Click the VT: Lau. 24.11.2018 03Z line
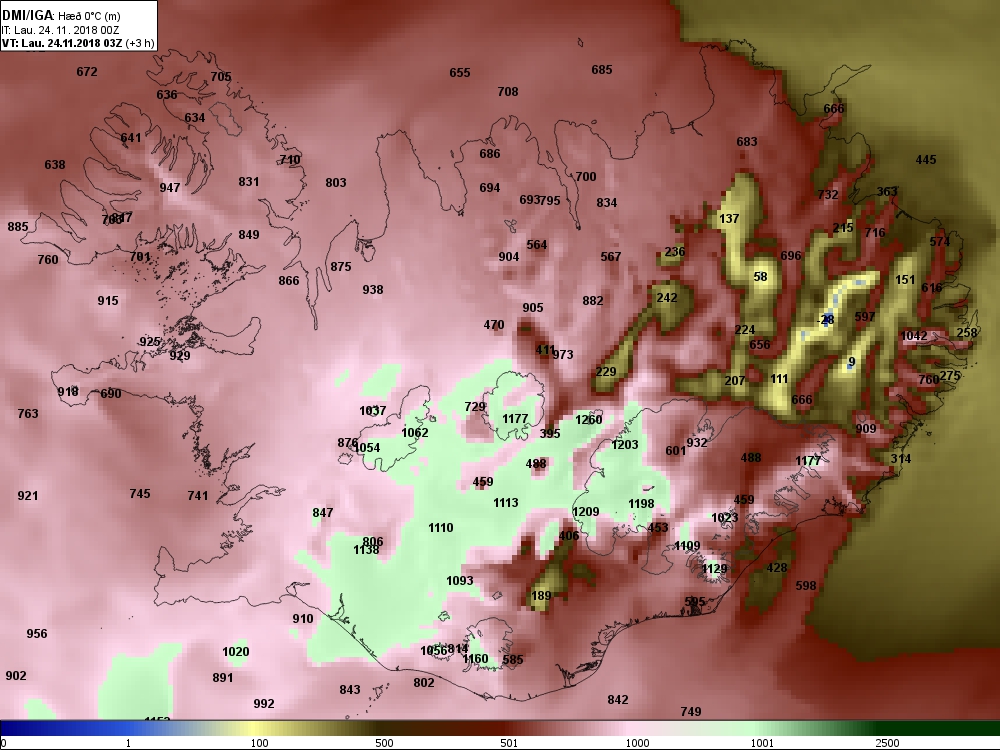1000x750 pixels. click(78, 43)
